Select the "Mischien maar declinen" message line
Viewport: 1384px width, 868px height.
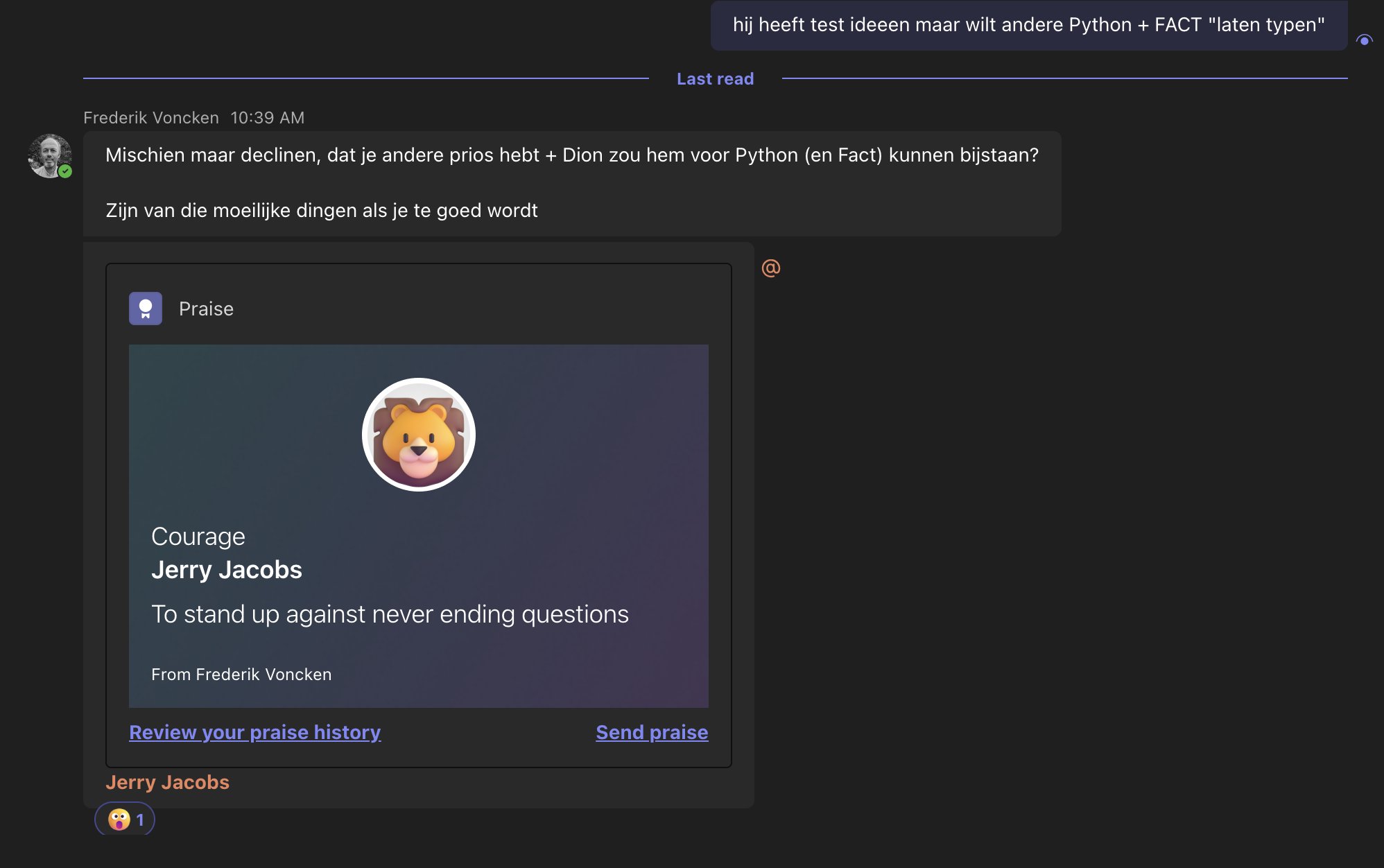(571, 155)
